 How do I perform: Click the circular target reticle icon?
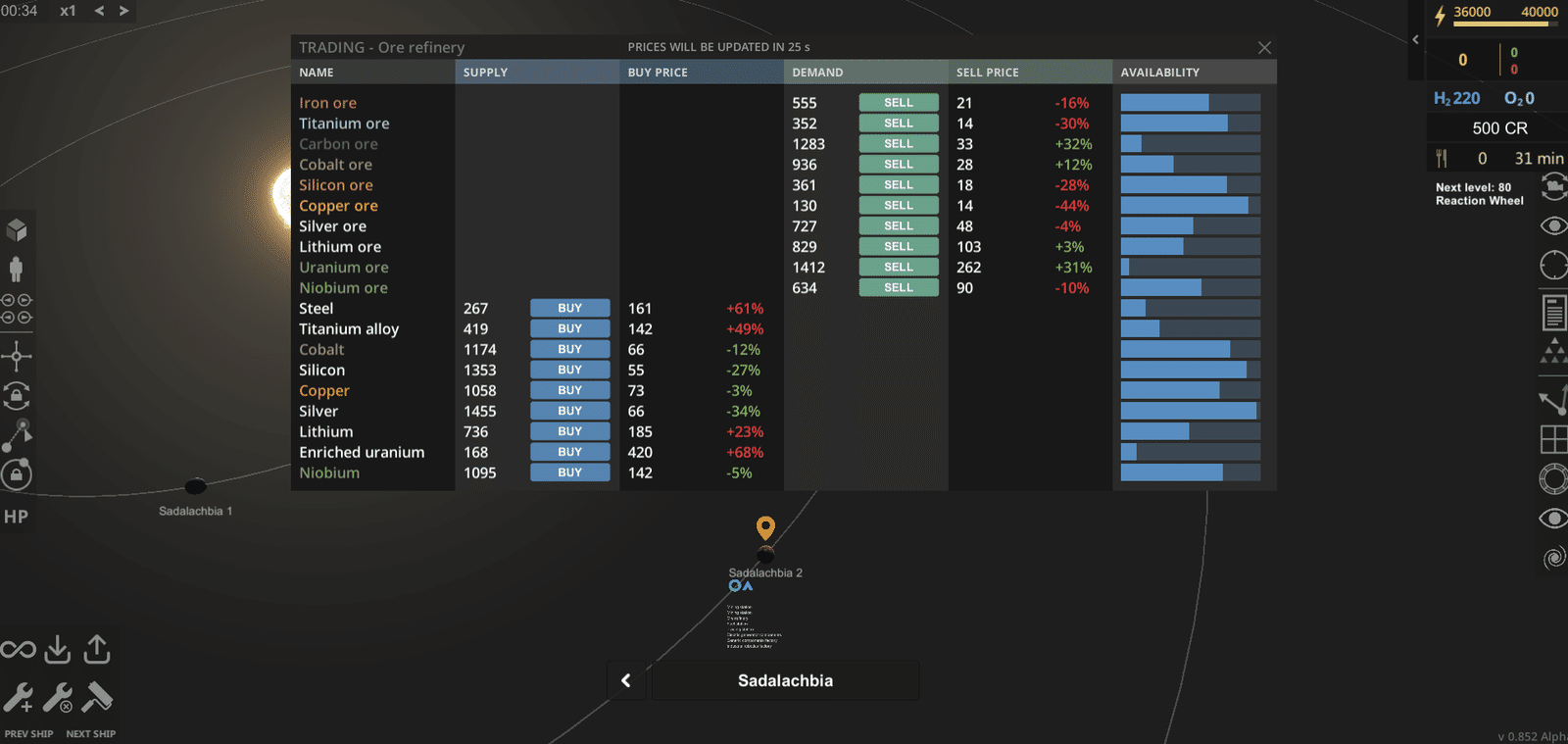pos(1554,266)
